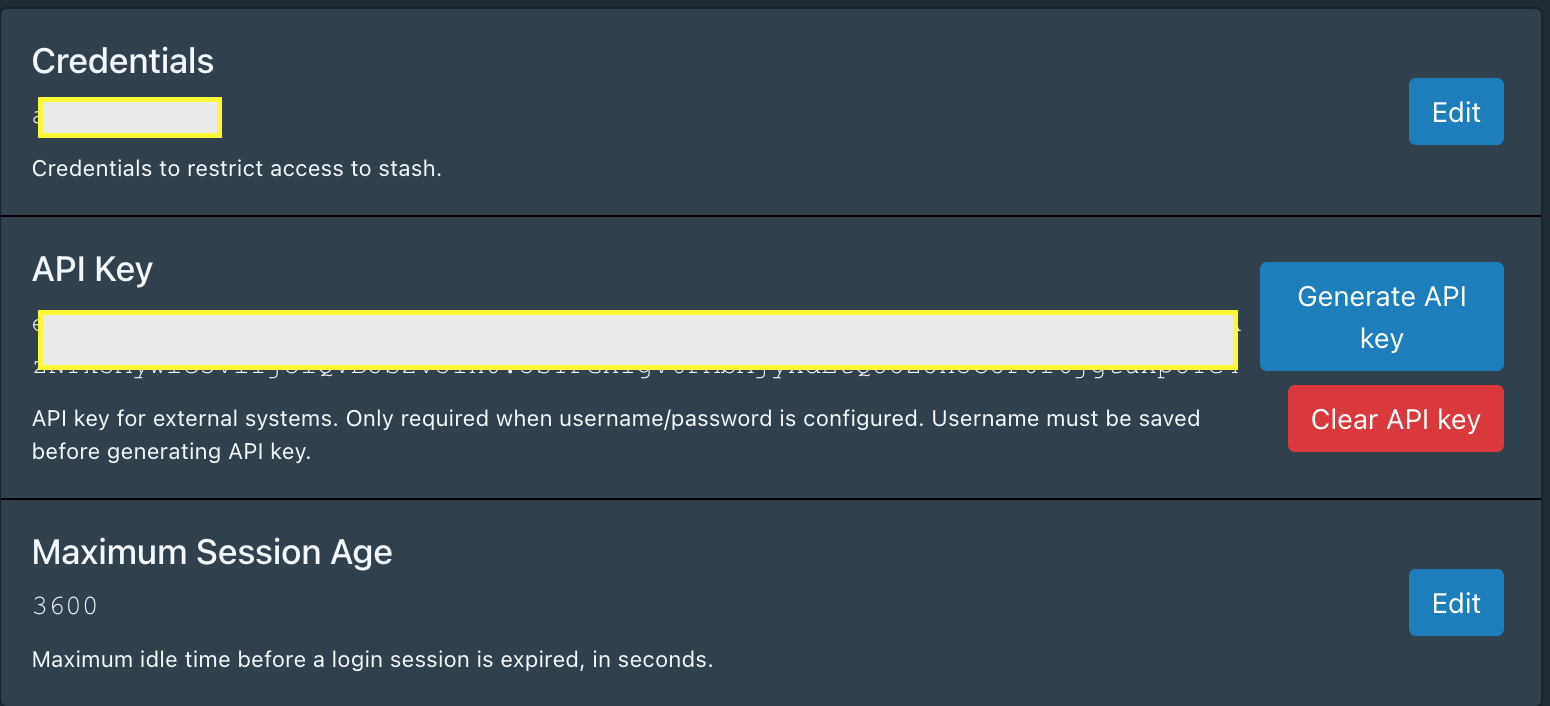Modify session timeout using its Edit button
Image resolution: width=1550 pixels, height=706 pixels.
click(1455, 602)
